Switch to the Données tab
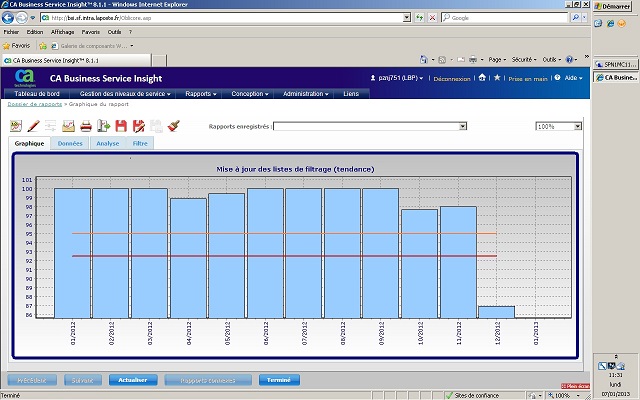The width and height of the screenshot is (640, 400). [70, 143]
